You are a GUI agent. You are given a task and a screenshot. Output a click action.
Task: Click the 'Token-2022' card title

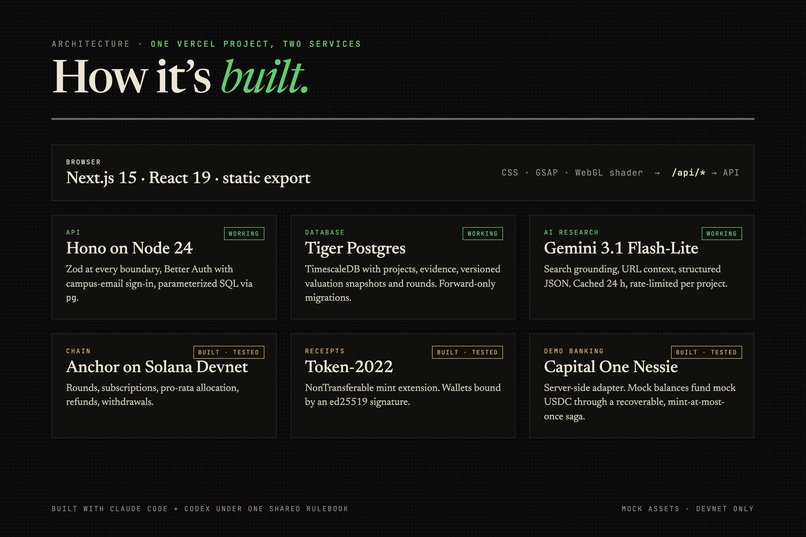click(349, 367)
